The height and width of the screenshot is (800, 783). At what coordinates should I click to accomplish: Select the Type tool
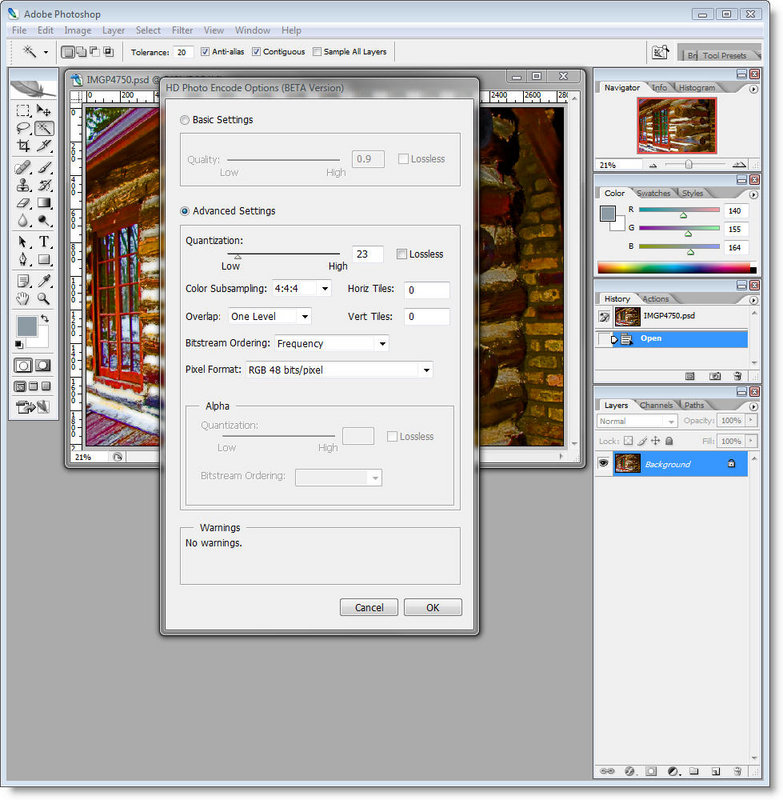(x=44, y=242)
